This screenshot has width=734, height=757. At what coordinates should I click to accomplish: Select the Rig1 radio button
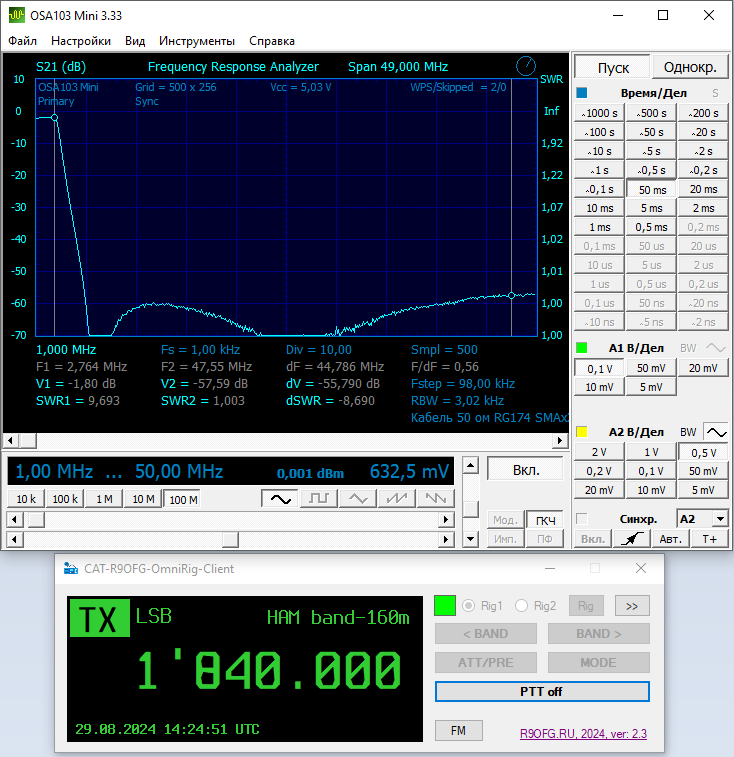click(468, 605)
